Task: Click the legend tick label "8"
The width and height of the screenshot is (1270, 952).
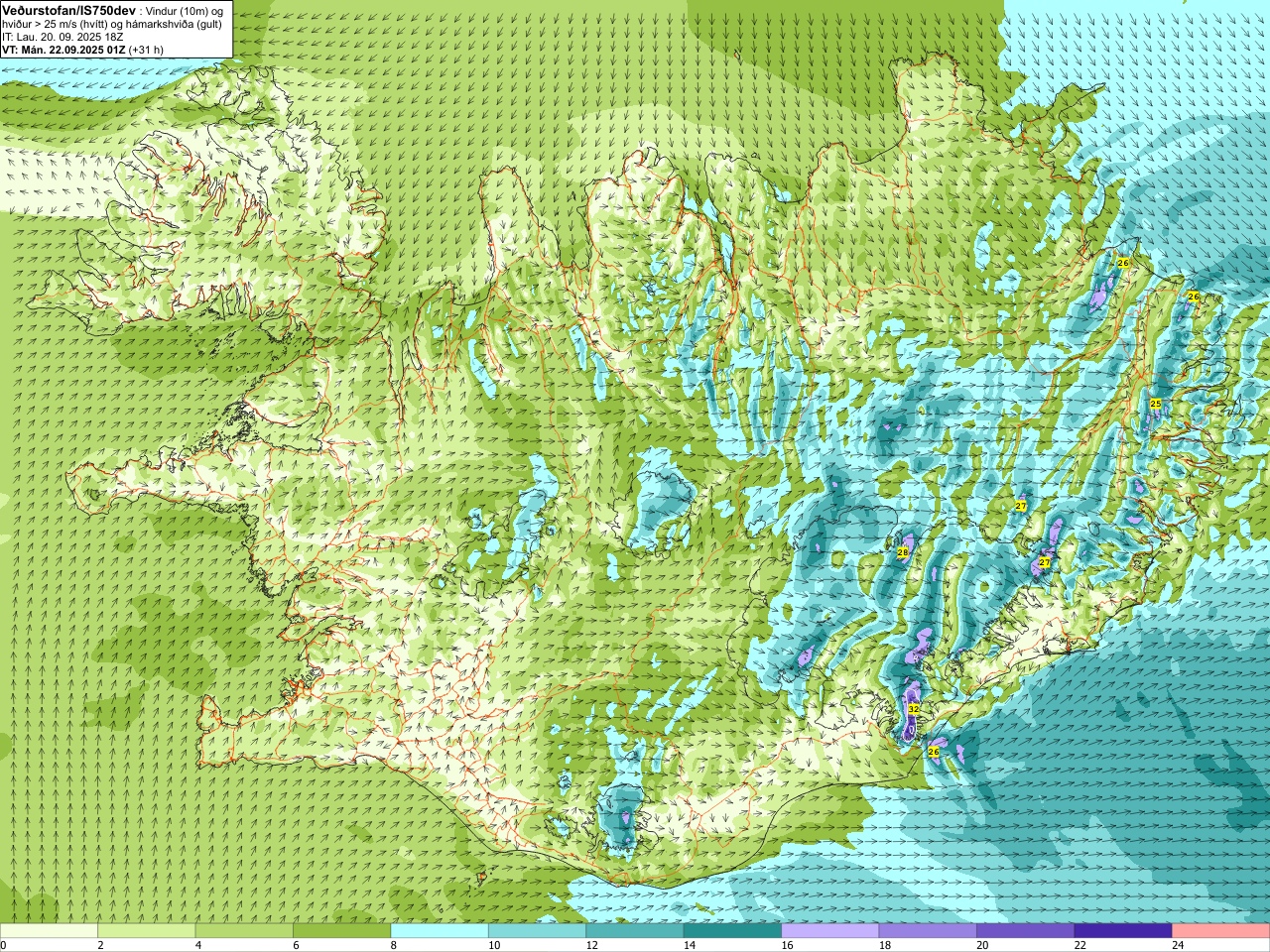Action: (x=394, y=945)
